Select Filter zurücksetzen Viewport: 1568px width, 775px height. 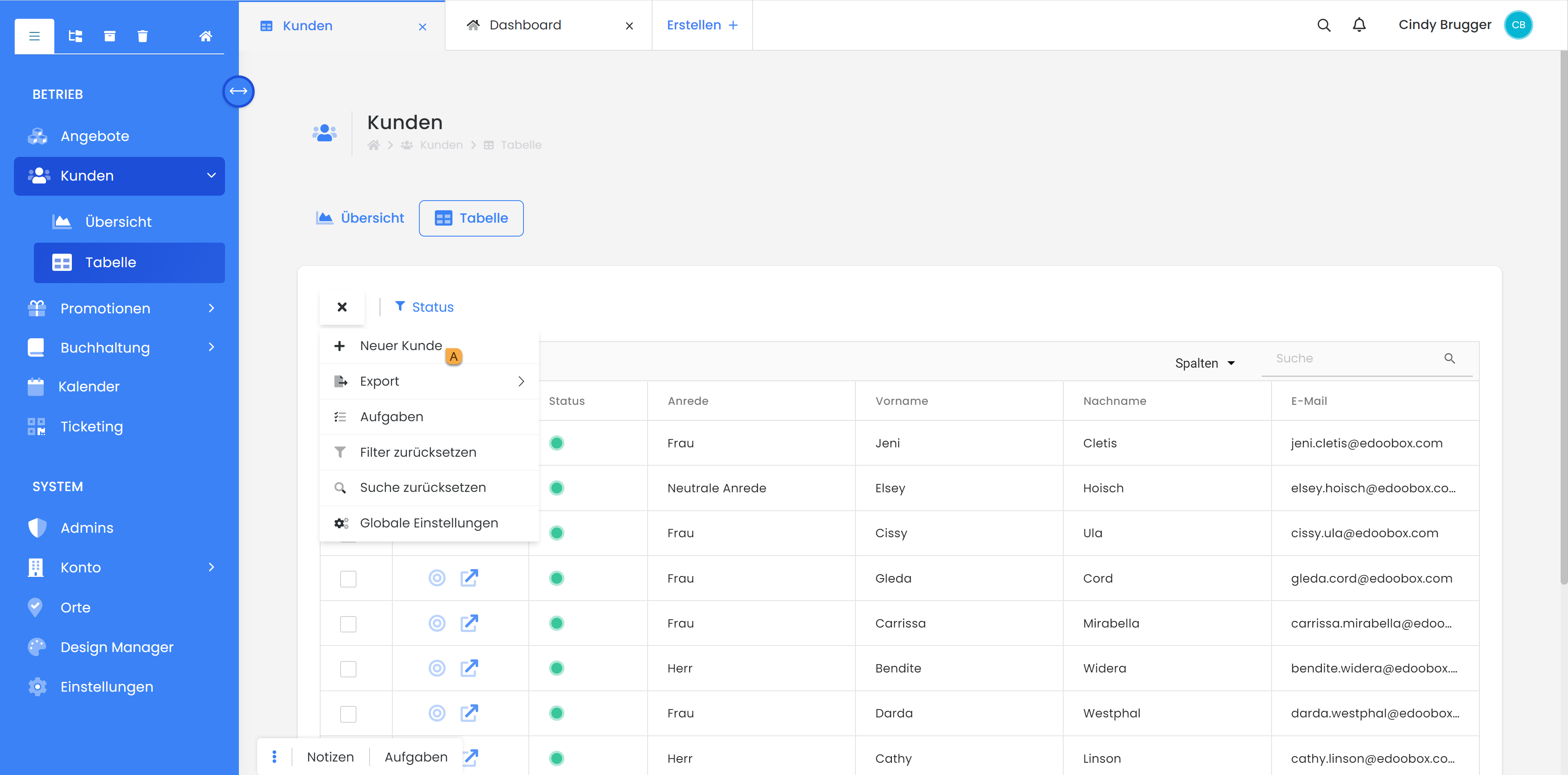coord(429,452)
